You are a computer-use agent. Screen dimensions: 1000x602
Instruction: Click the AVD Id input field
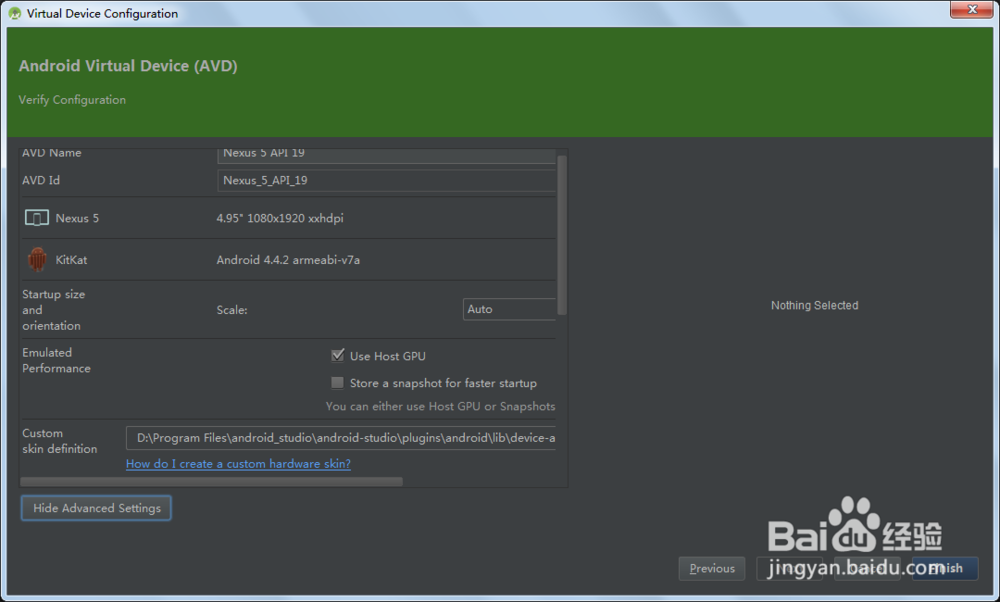click(386, 180)
